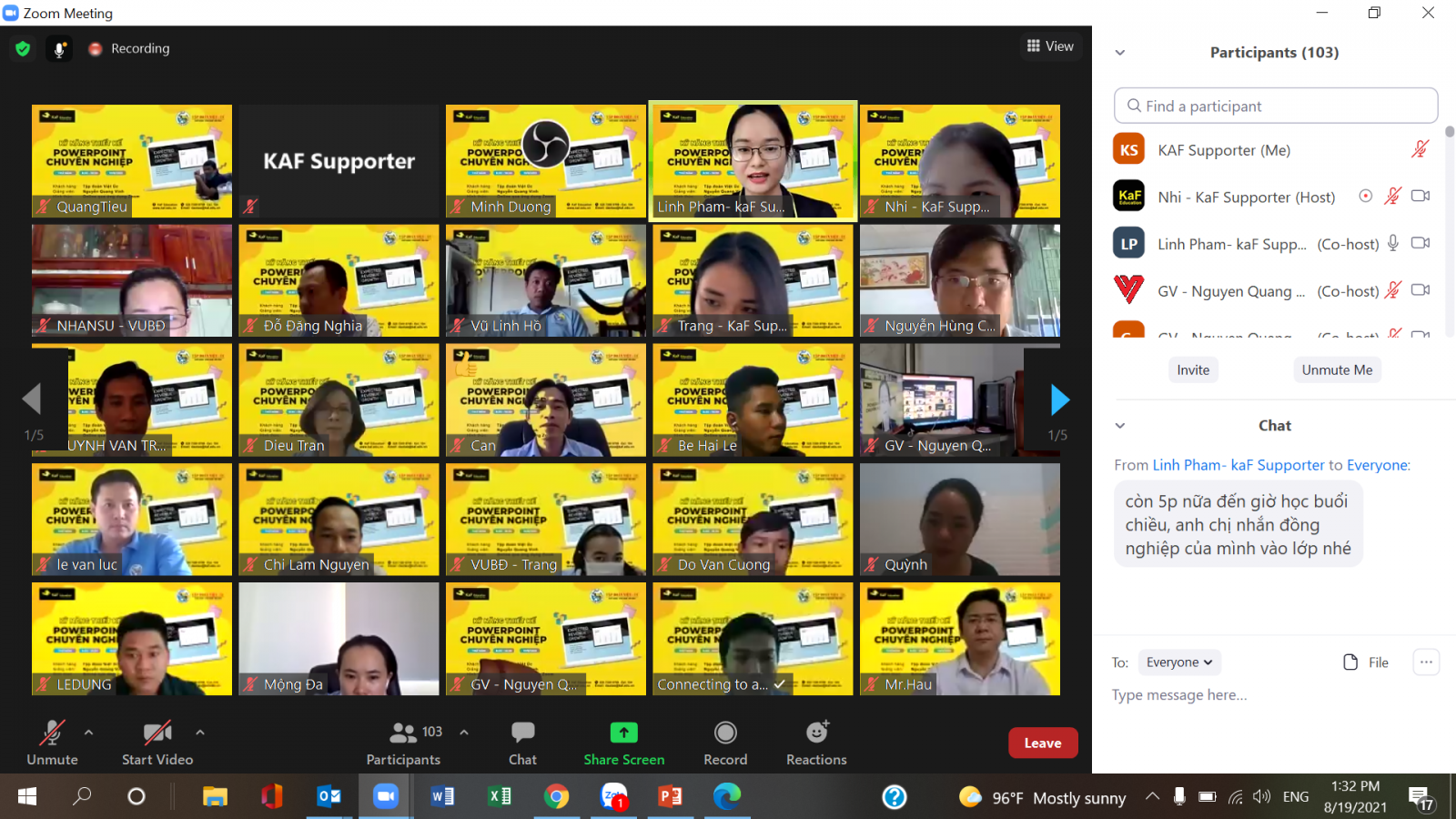This screenshot has width=1456, height=819.
Task: Select KAF Supporter (Me) participant row
Action: 1274,149
